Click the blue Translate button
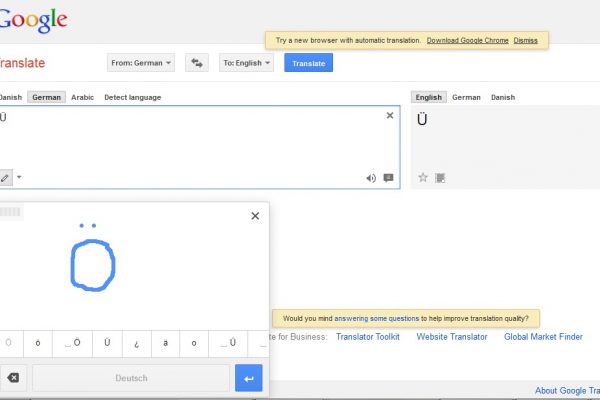 click(x=308, y=62)
